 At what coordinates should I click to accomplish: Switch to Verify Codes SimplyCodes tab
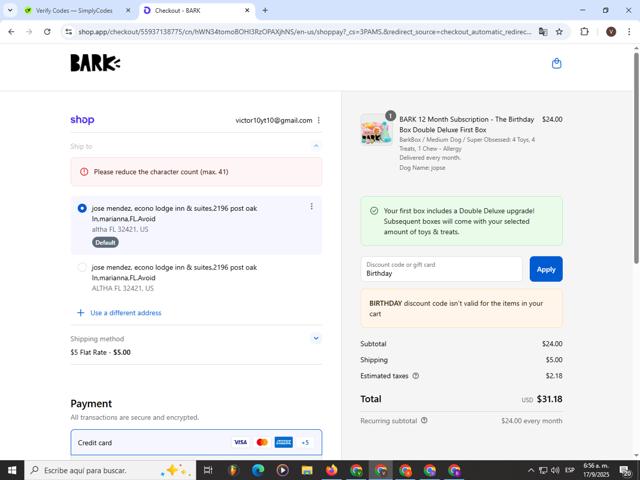(x=74, y=11)
